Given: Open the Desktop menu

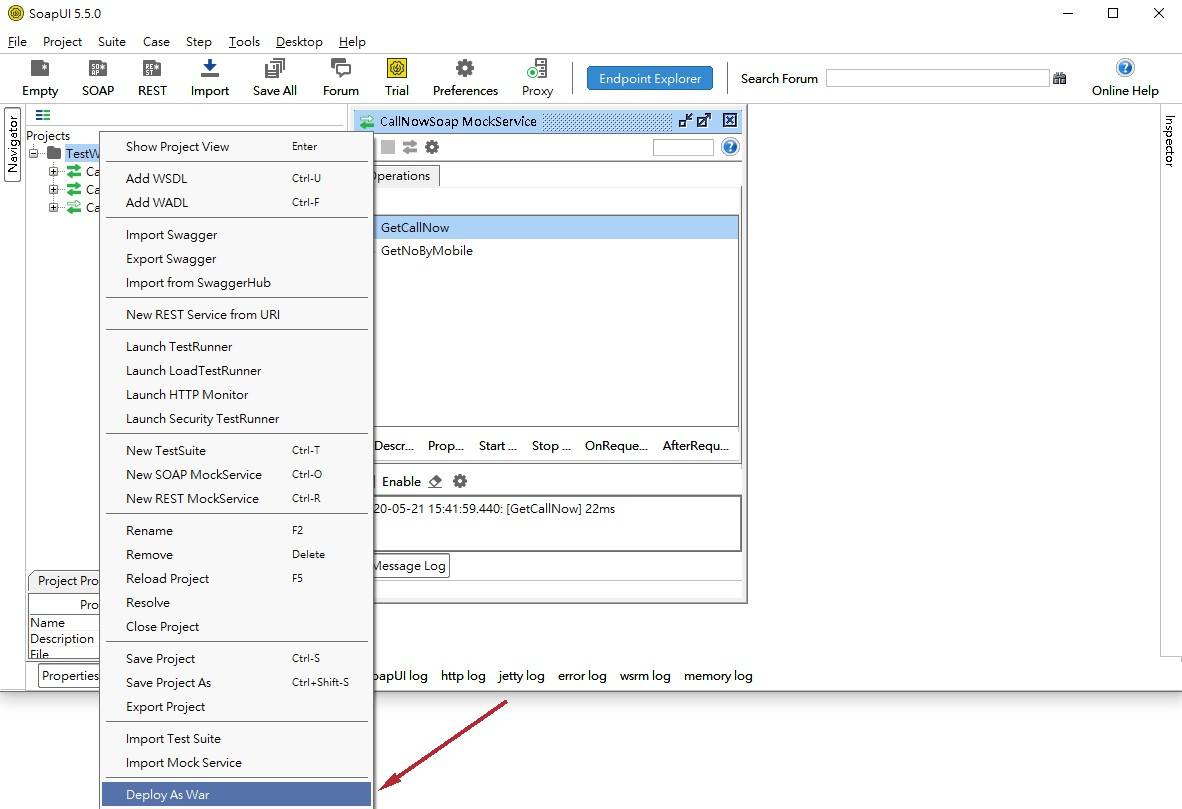Looking at the screenshot, I should pos(299,41).
